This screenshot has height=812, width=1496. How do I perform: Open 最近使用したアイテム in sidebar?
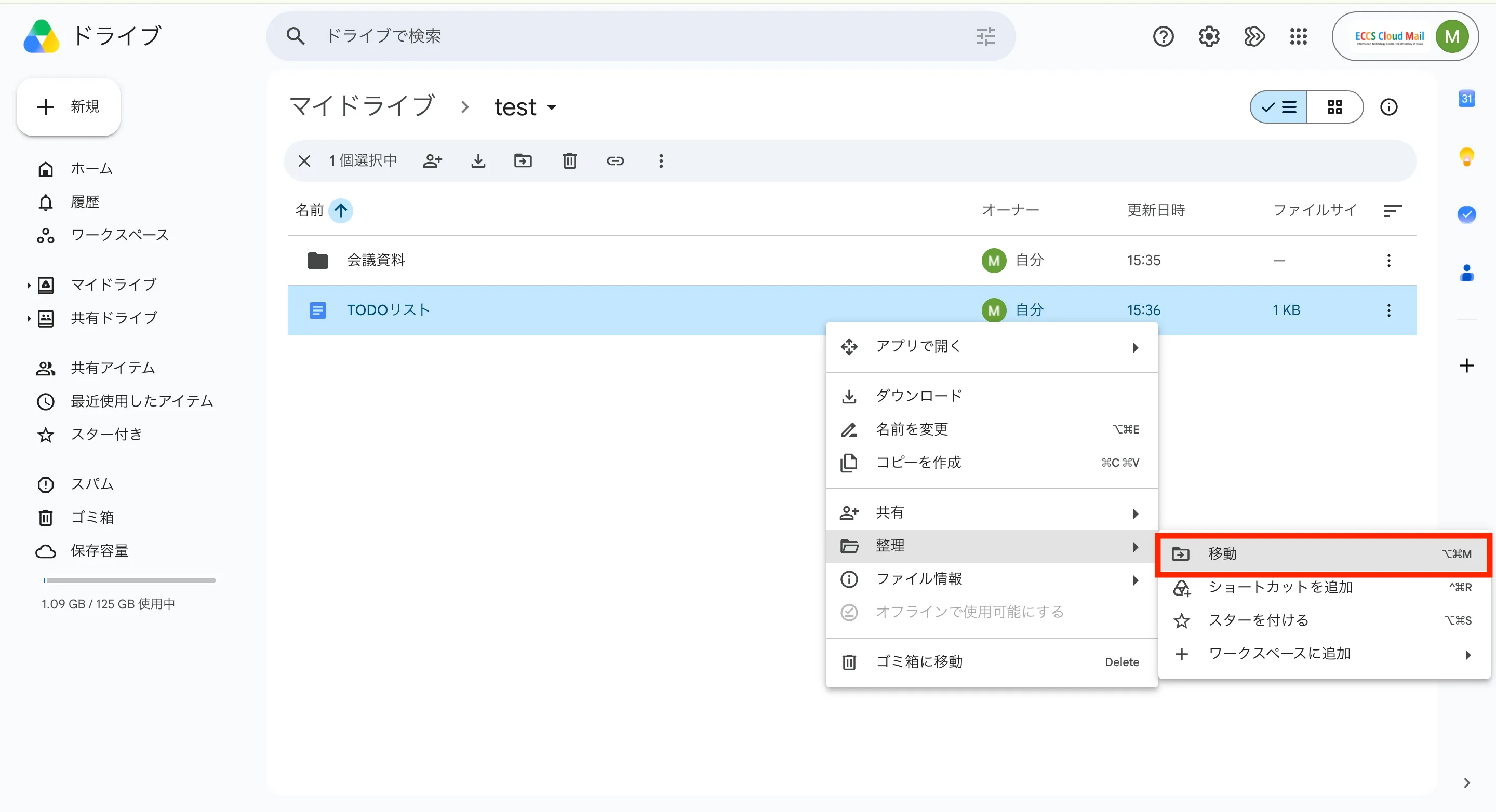coord(125,401)
